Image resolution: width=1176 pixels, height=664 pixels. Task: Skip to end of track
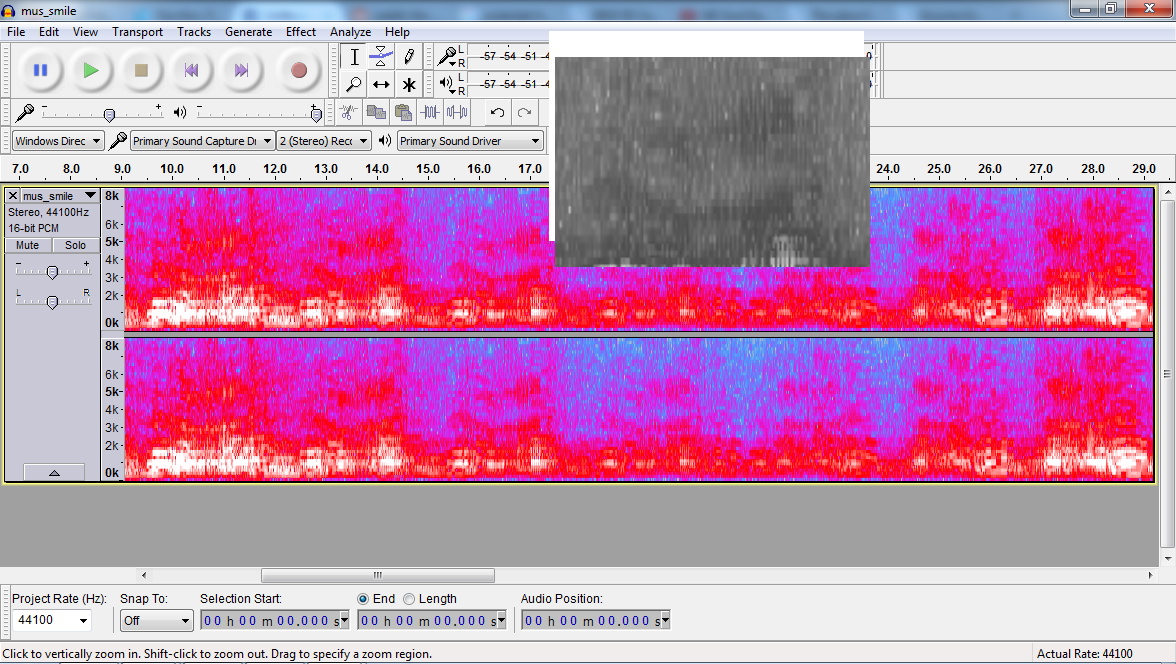pos(241,71)
